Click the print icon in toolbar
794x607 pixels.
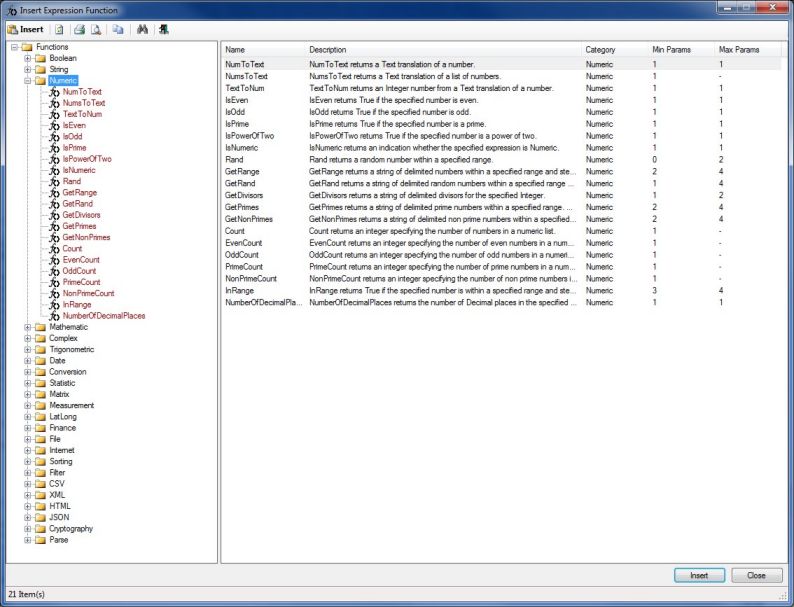pyautogui.click(x=78, y=30)
